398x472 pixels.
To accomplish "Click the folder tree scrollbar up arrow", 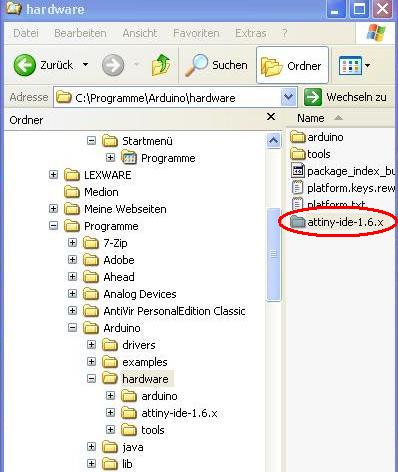I will coord(274,141).
